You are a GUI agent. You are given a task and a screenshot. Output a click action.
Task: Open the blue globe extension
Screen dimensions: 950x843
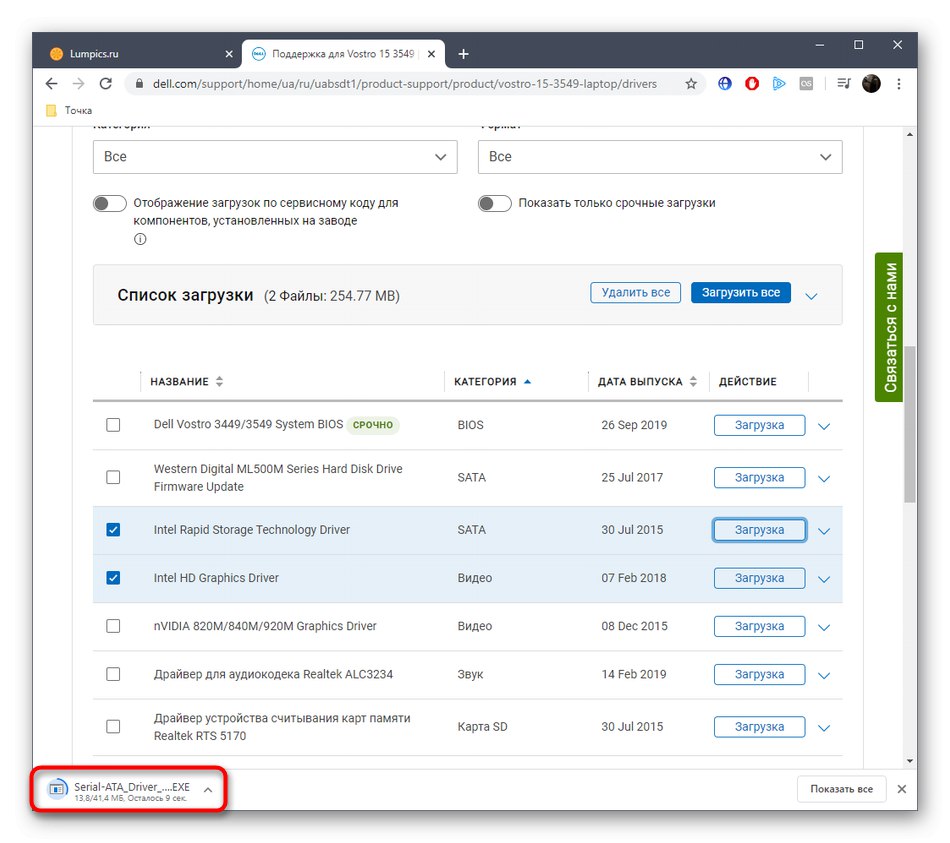tap(725, 84)
